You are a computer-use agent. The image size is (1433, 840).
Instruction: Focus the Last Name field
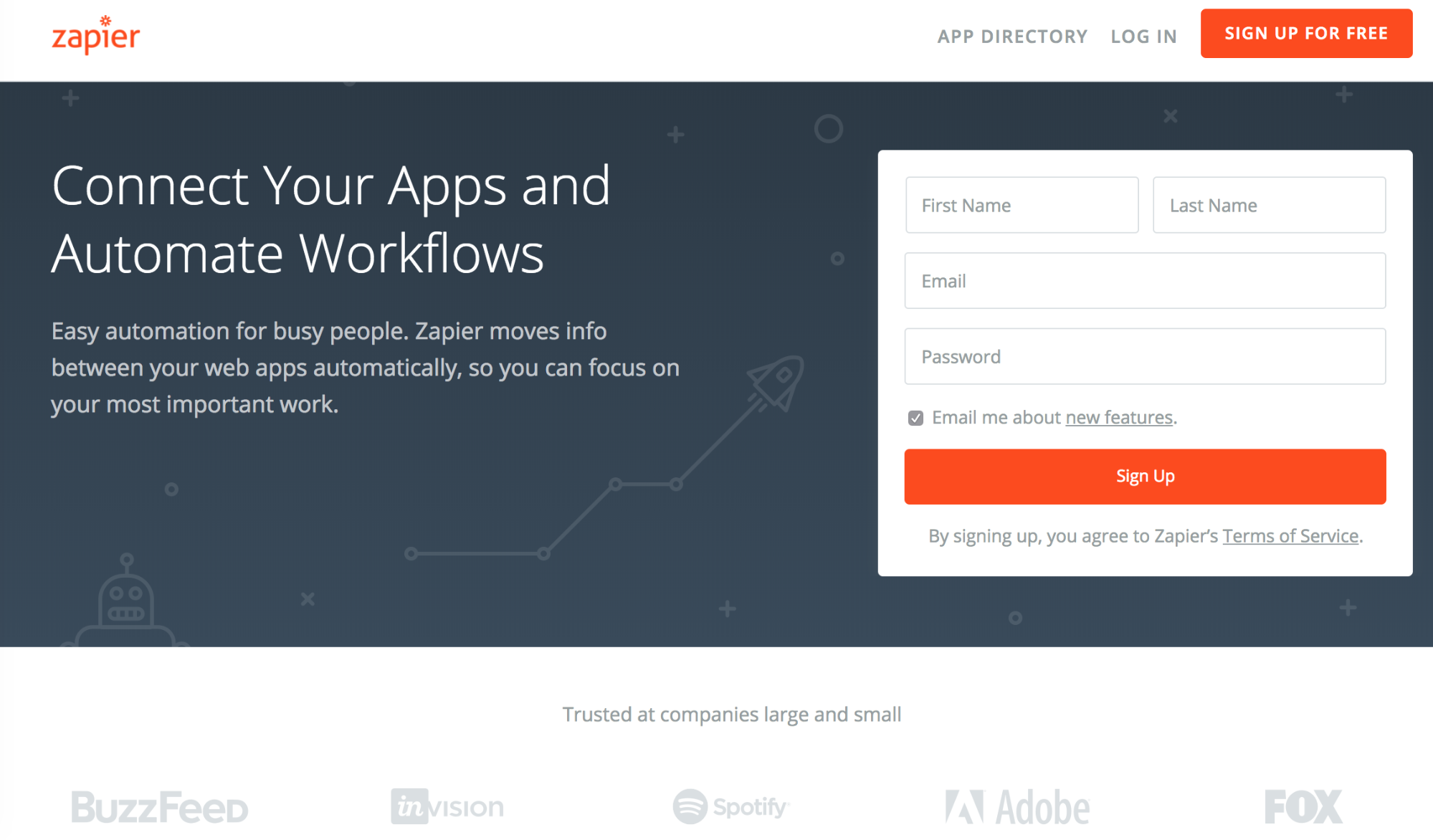click(1269, 205)
